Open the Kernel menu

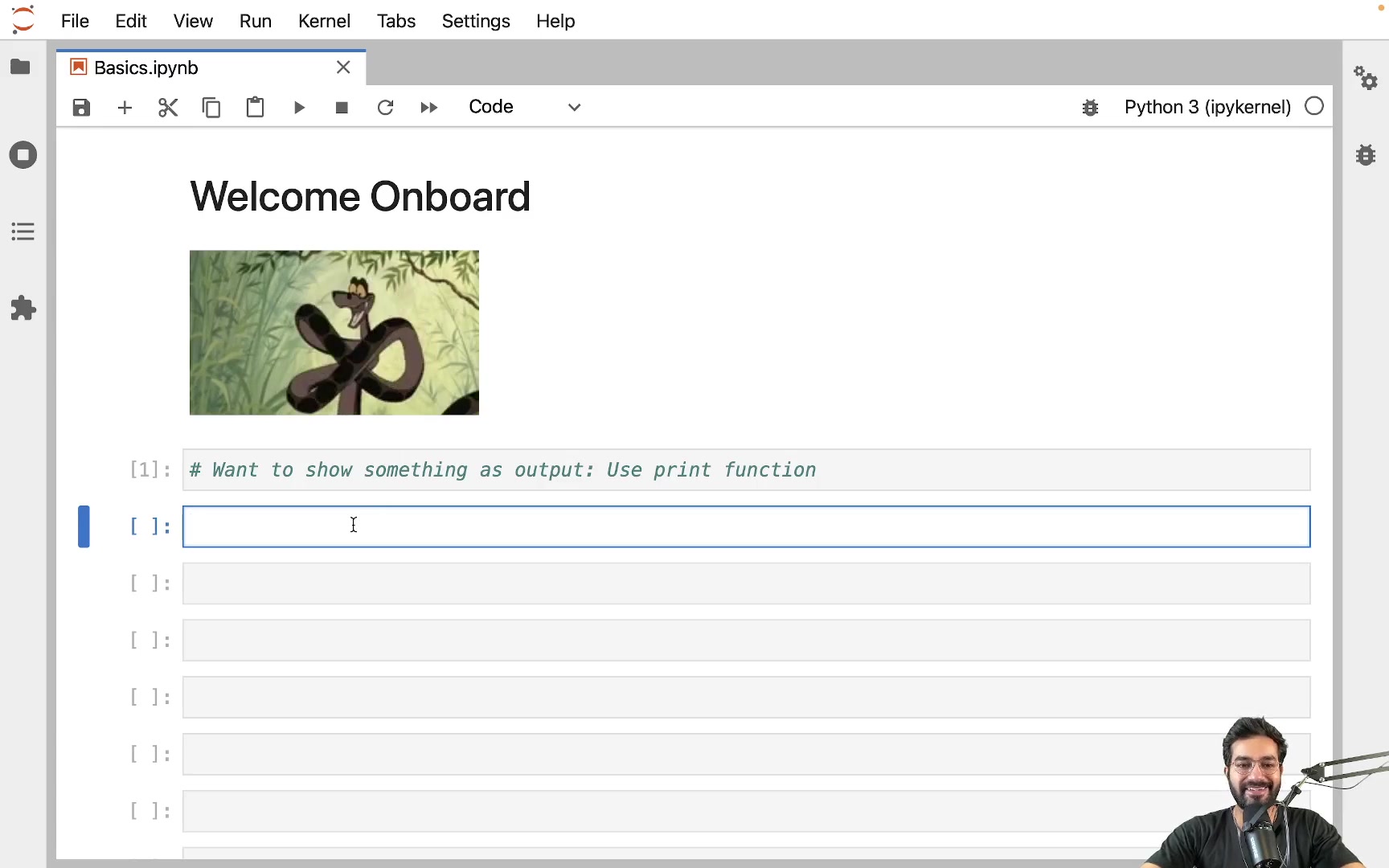(324, 21)
